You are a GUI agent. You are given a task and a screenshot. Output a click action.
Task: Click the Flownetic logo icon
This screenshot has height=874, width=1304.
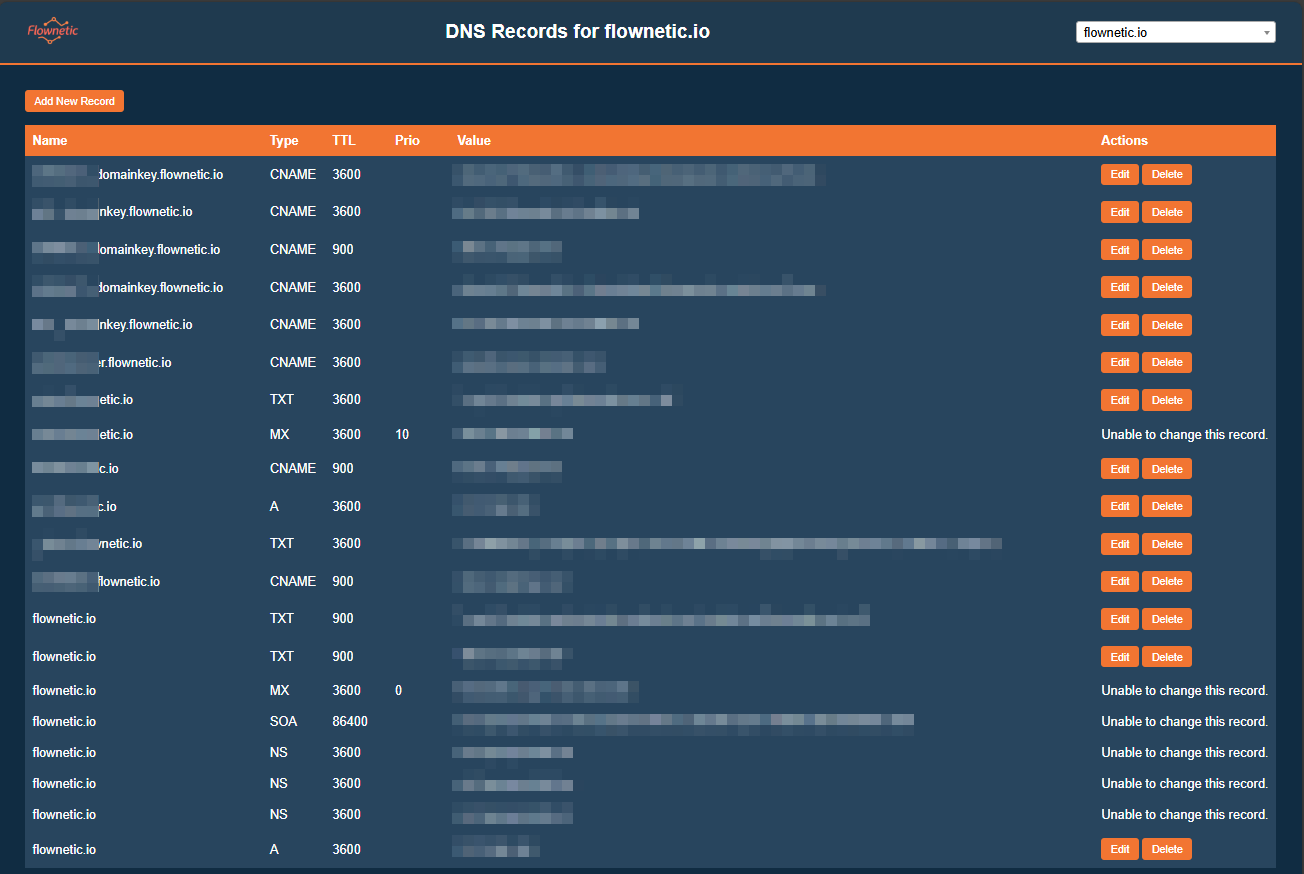[52, 31]
